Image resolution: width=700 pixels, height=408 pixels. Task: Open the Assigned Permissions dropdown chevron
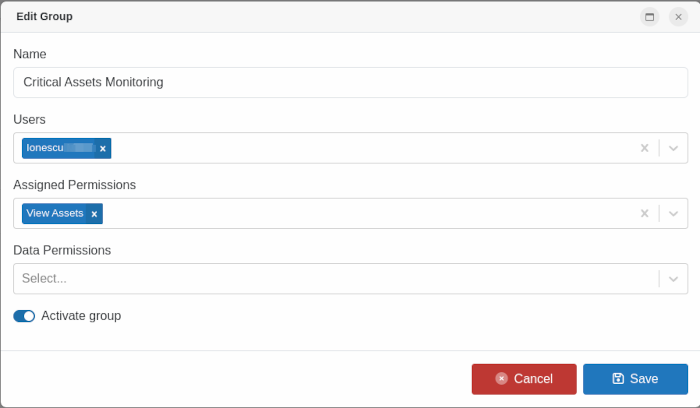[x=674, y=213]
